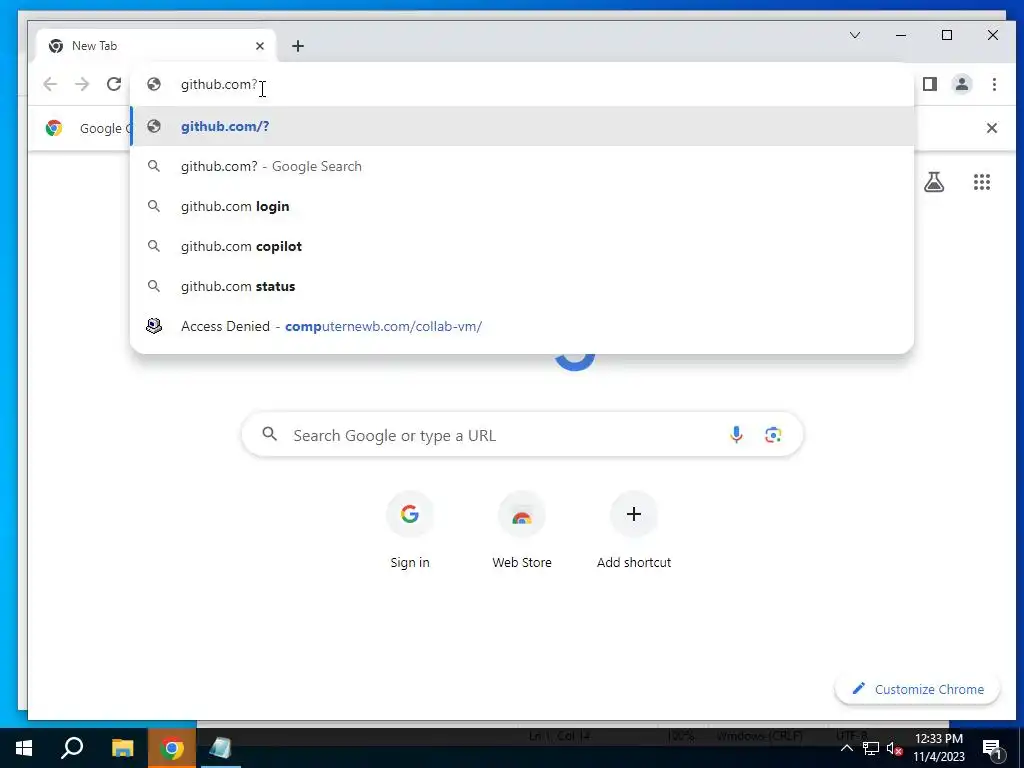Open File Explorer from the taskbar
Image resolution: width=1024 pixels, height=768 pixels.
122,748
